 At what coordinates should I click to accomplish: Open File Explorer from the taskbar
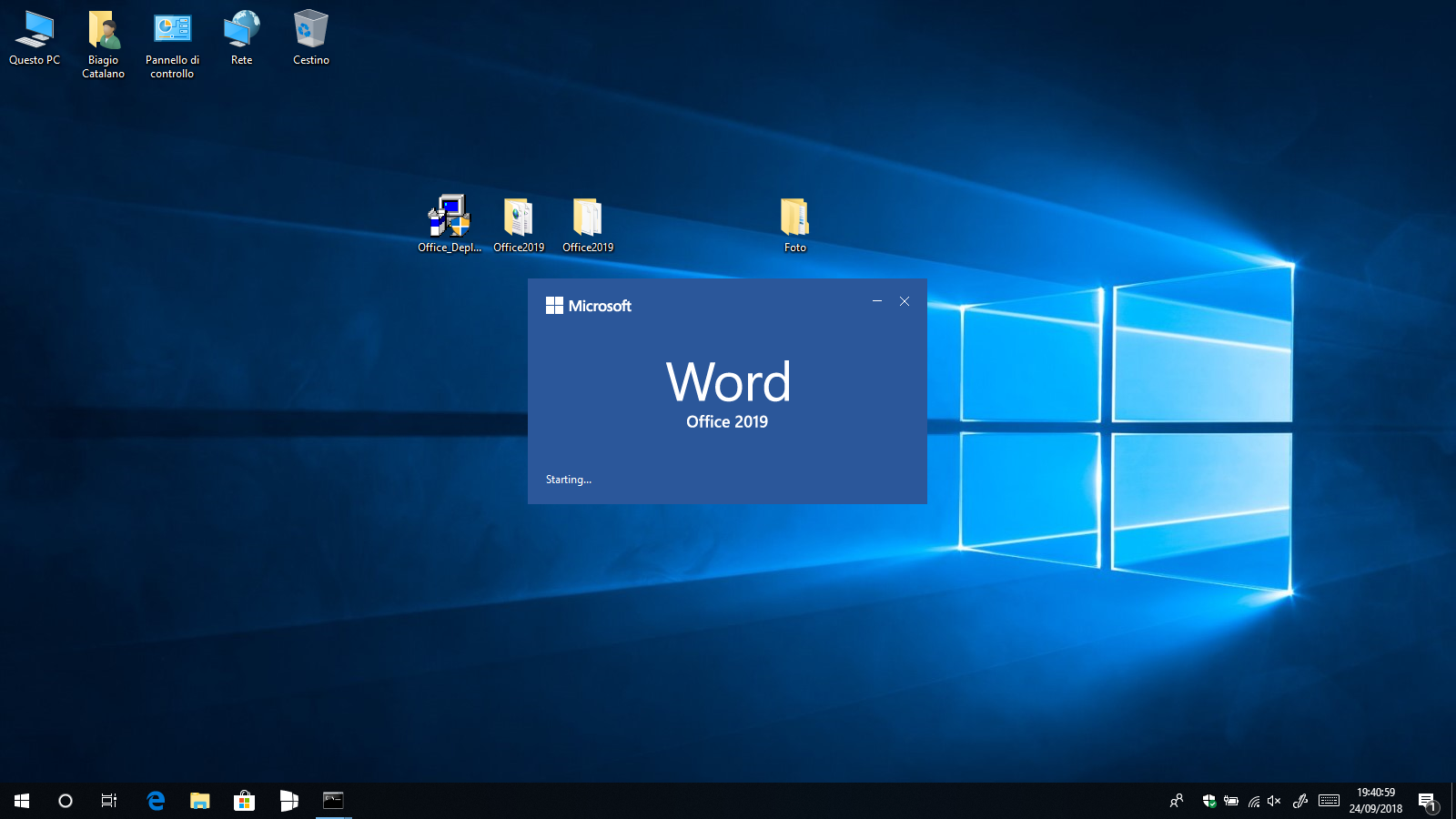click(199, 801)
